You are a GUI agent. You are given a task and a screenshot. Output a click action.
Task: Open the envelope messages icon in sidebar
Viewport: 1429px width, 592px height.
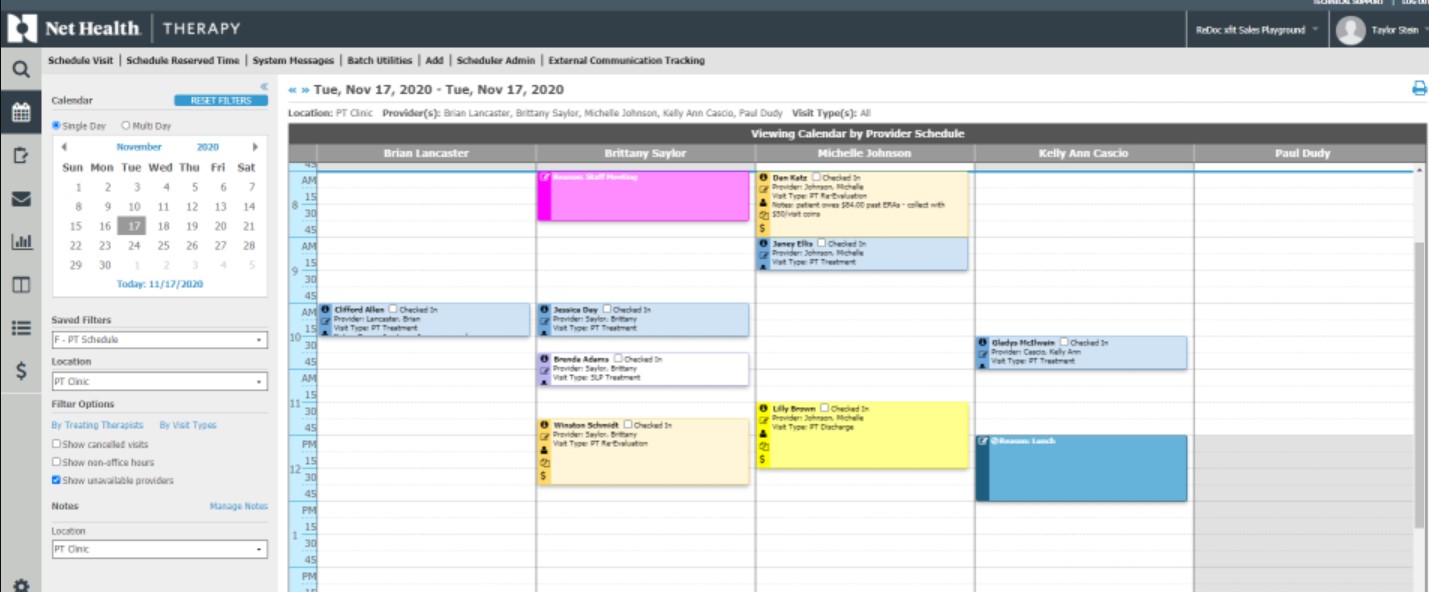[20, 198]
